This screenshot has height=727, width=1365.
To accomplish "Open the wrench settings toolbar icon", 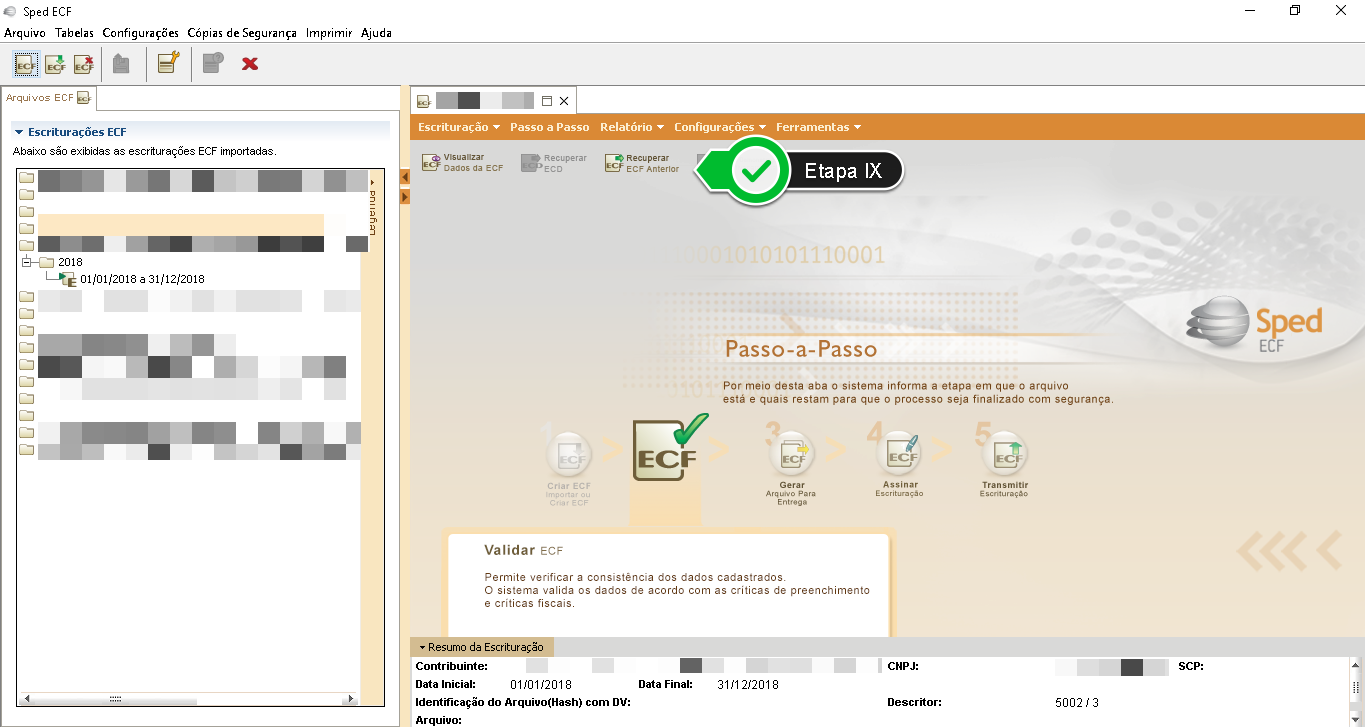I will pyautogui.click(x=168, y=64).
